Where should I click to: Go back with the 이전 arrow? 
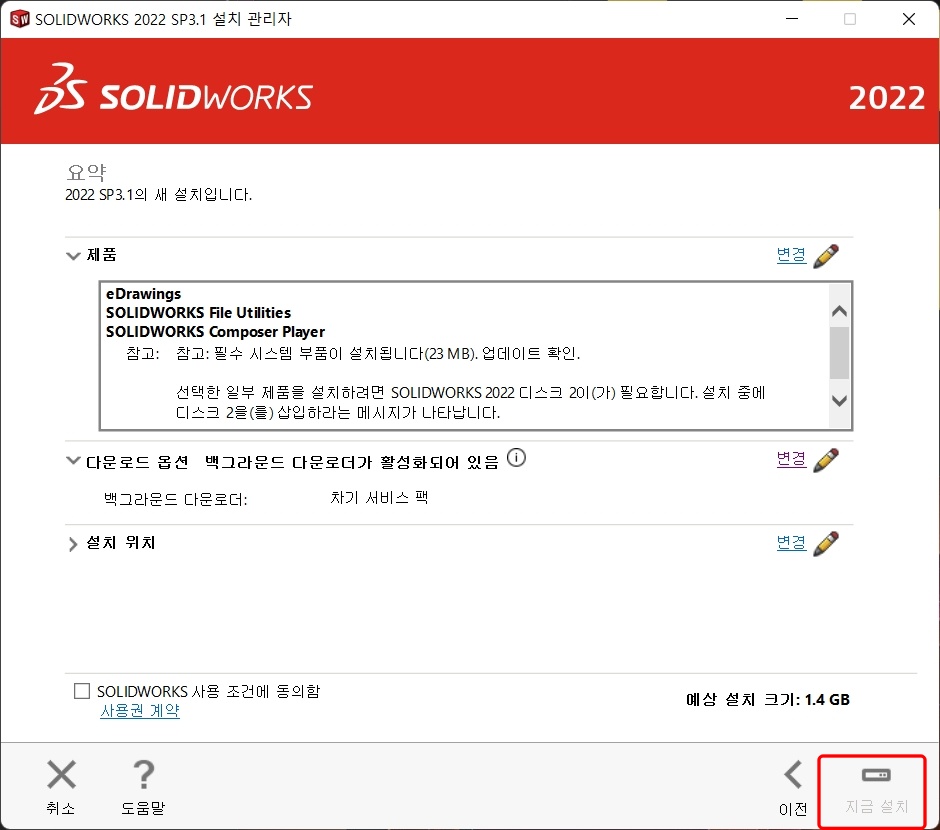(x=793, y=774)
